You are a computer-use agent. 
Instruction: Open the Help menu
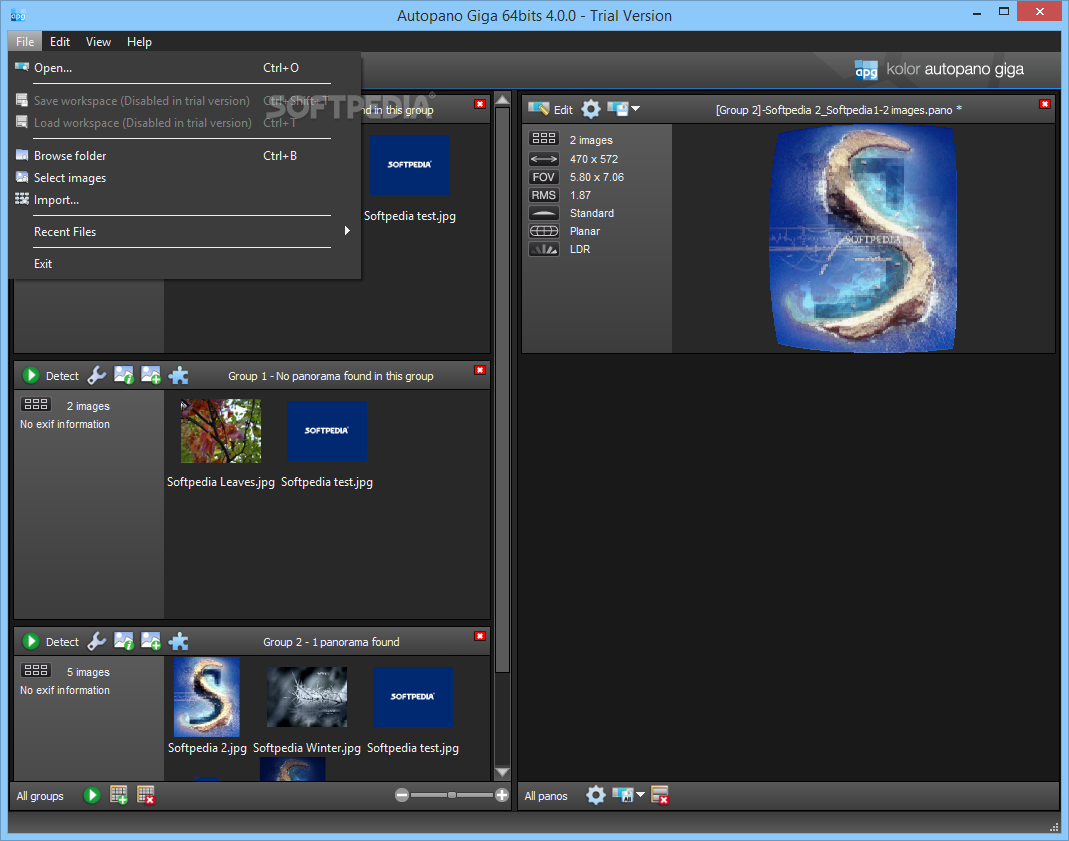pos(139,42)
